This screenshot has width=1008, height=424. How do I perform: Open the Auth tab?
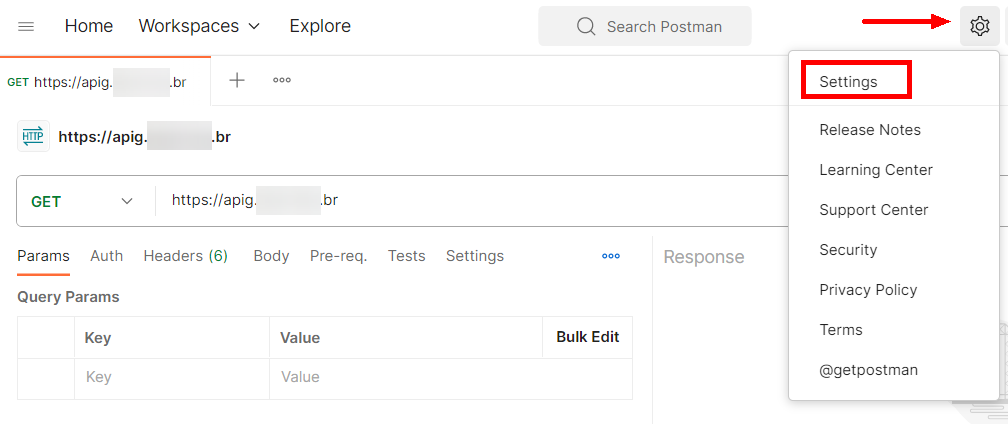click(106, 256)
